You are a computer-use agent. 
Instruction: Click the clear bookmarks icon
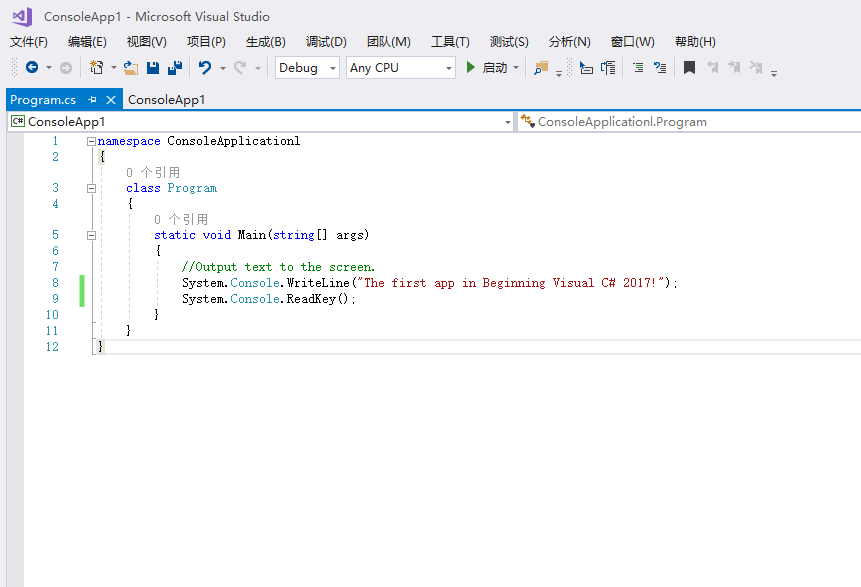point(756,68)
